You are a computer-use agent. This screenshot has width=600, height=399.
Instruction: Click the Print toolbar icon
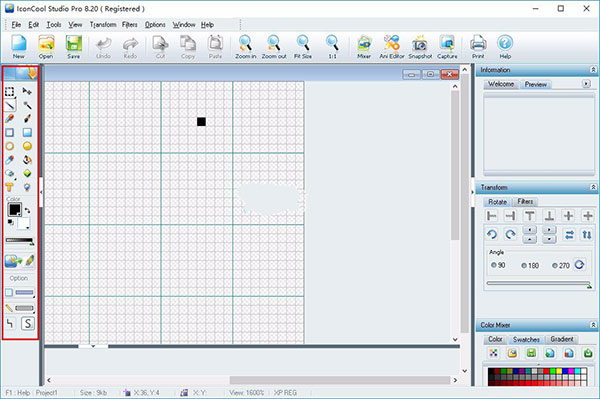[x=478, y=47]
